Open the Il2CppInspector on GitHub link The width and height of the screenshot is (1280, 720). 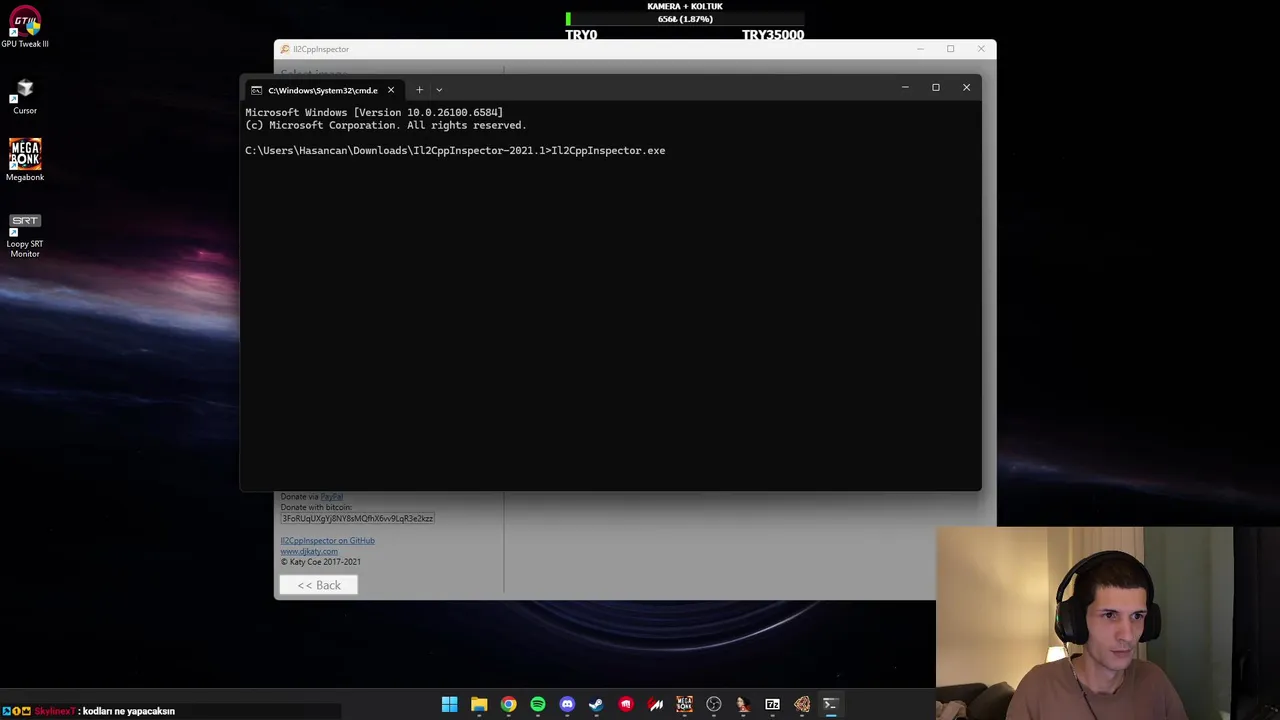(x=327, y=540)
